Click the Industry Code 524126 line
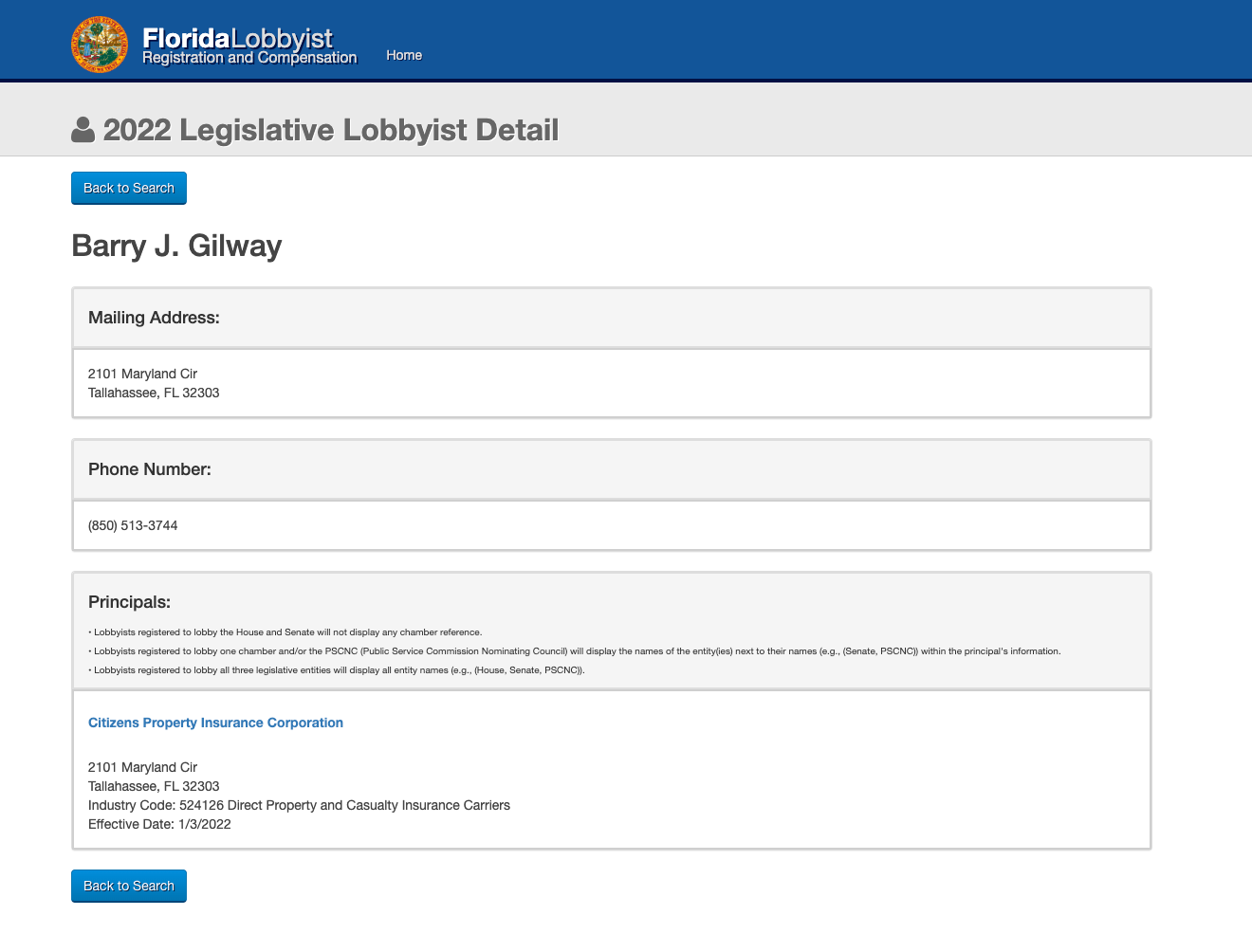 pyautogui.click(x=299, y=805)
